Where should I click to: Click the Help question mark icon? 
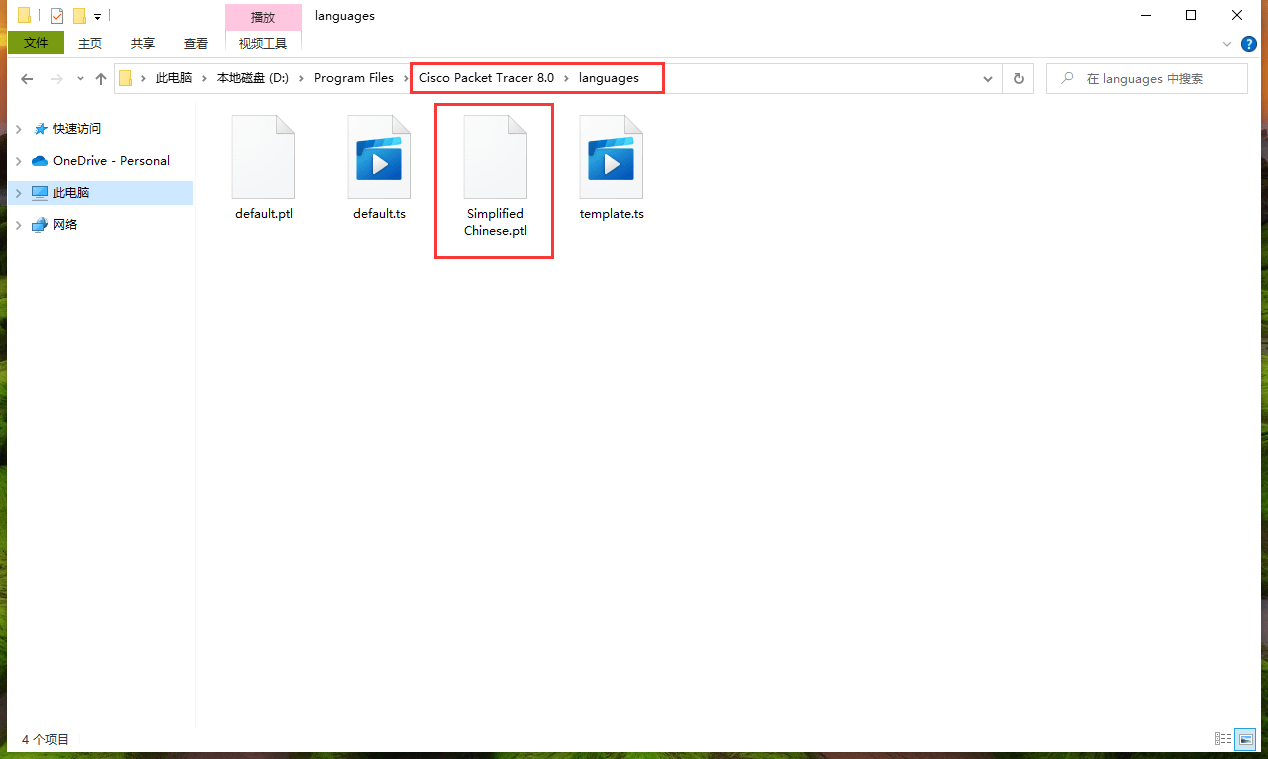tap(1248, 44)
